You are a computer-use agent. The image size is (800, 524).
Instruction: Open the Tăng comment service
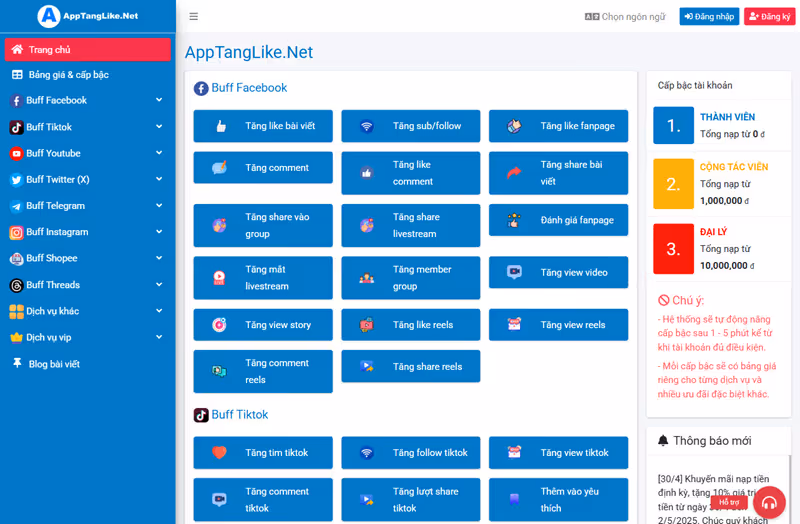coord(263,168)
